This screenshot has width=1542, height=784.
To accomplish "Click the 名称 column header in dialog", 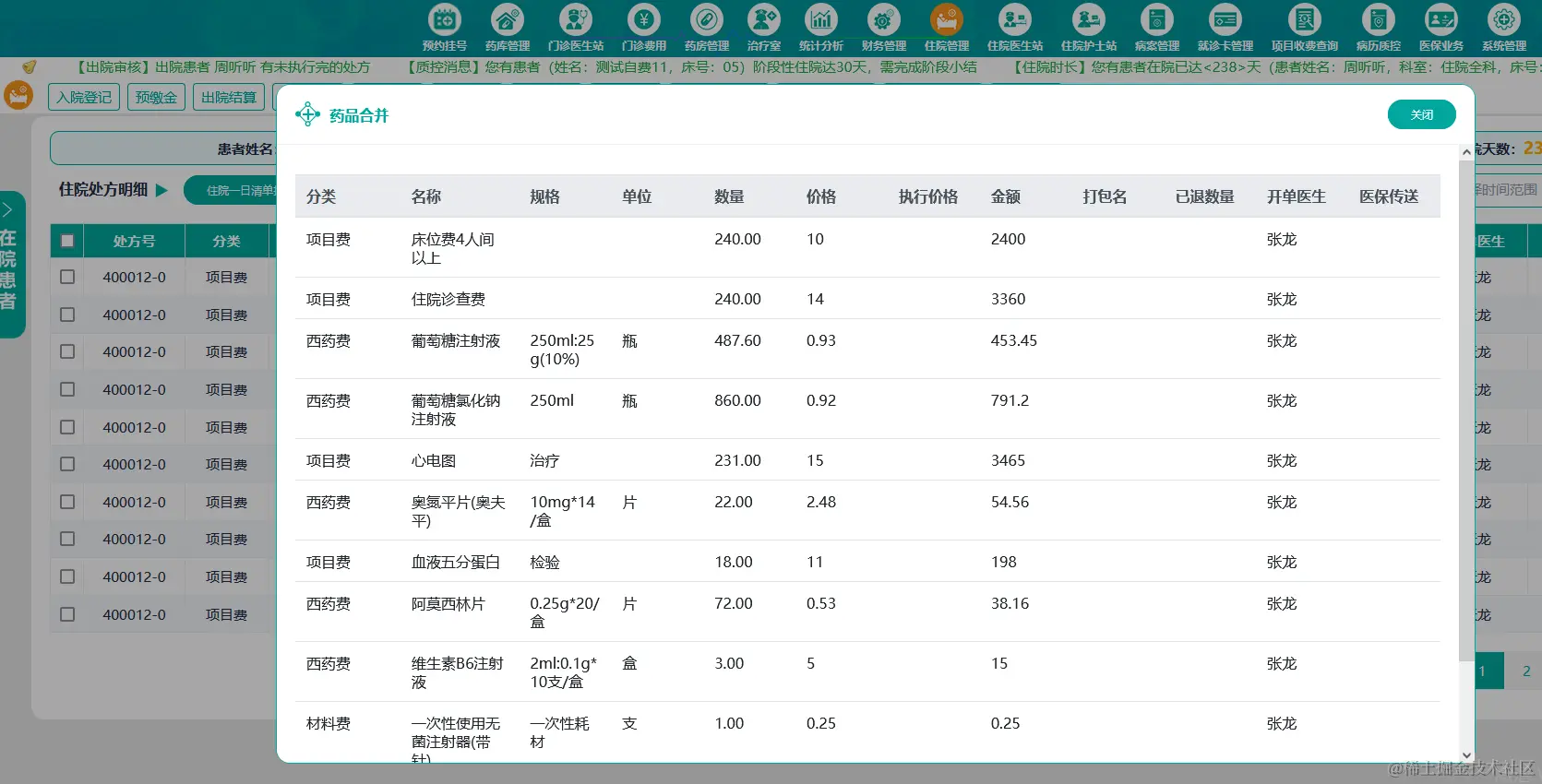I will tap(426, 196).
